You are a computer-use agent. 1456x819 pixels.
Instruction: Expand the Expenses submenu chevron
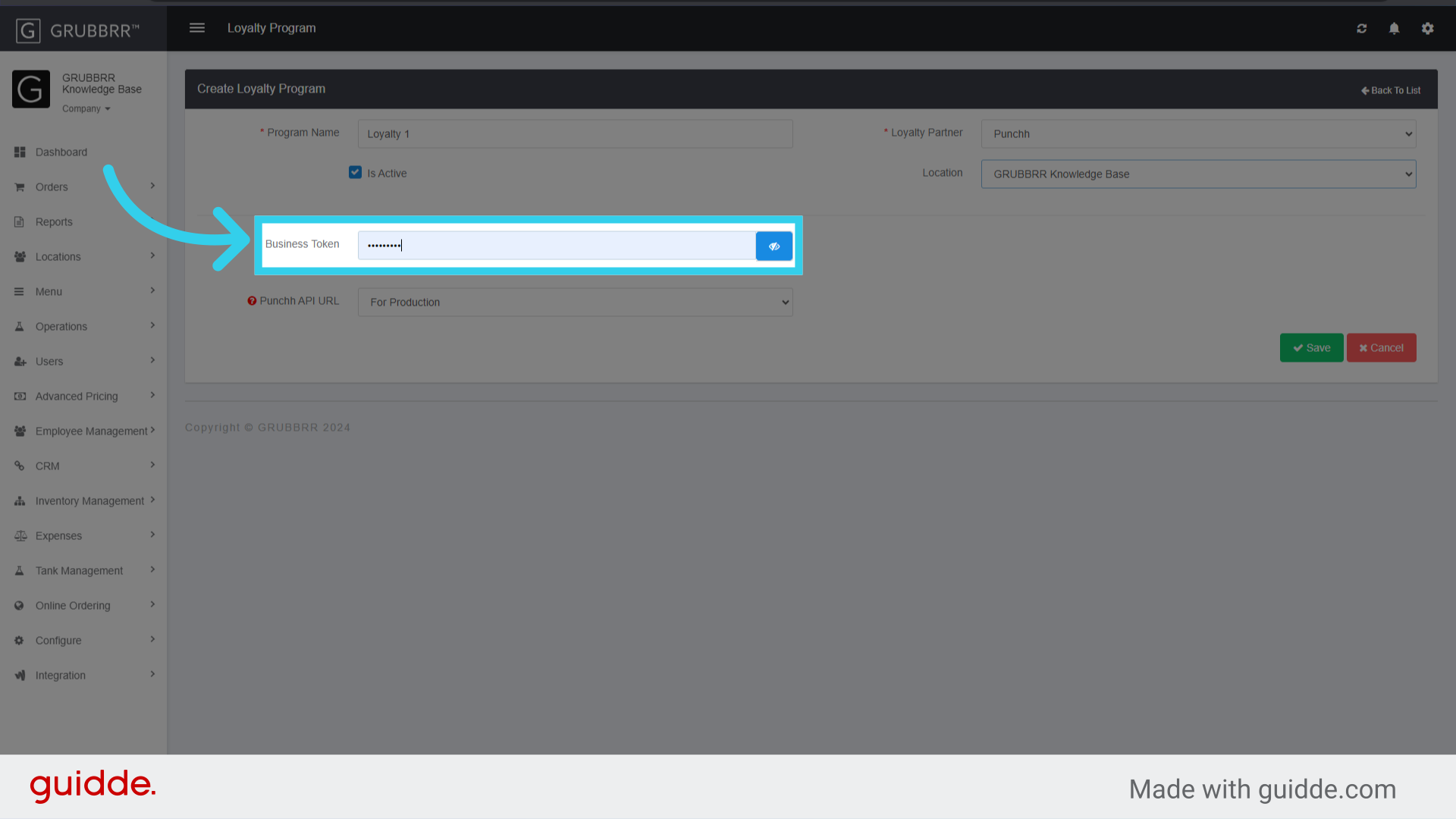[x=152, y=535]
